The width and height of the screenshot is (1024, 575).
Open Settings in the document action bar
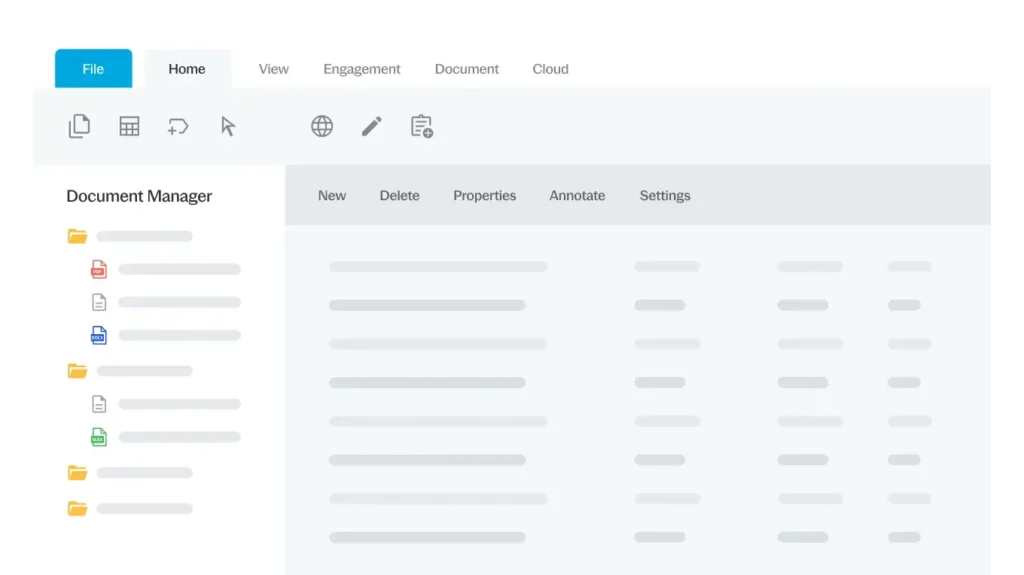point(665,196)
